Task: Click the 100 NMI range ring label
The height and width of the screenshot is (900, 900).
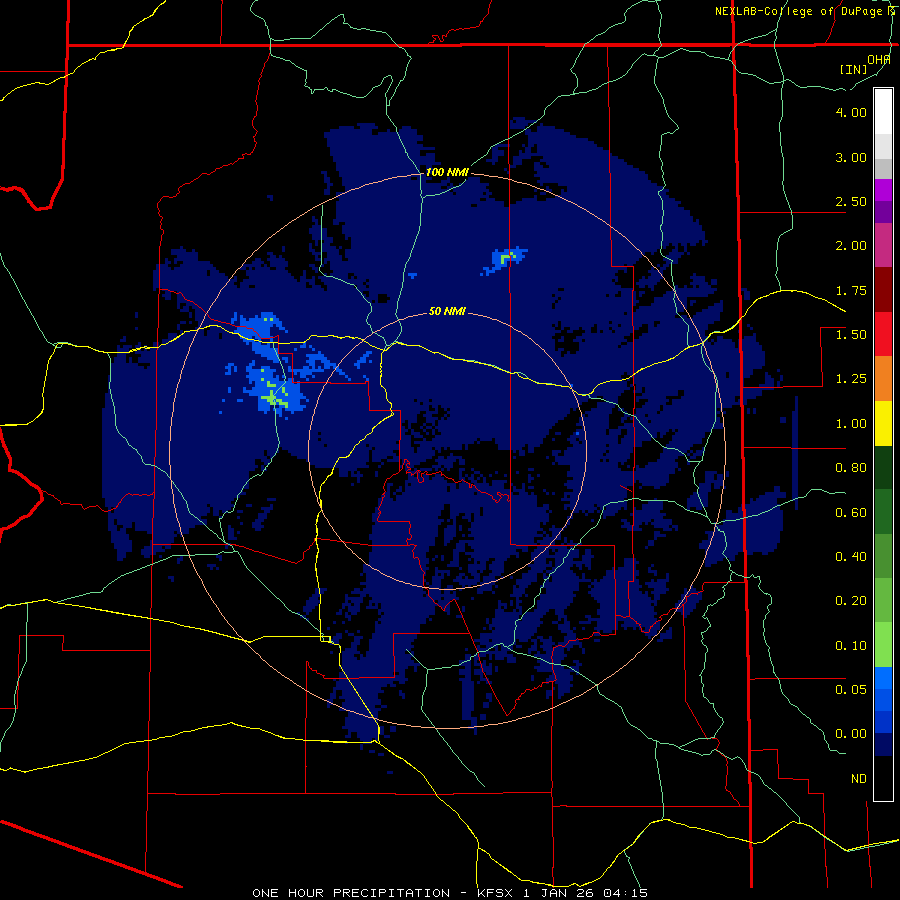Action: pos(447,172)
